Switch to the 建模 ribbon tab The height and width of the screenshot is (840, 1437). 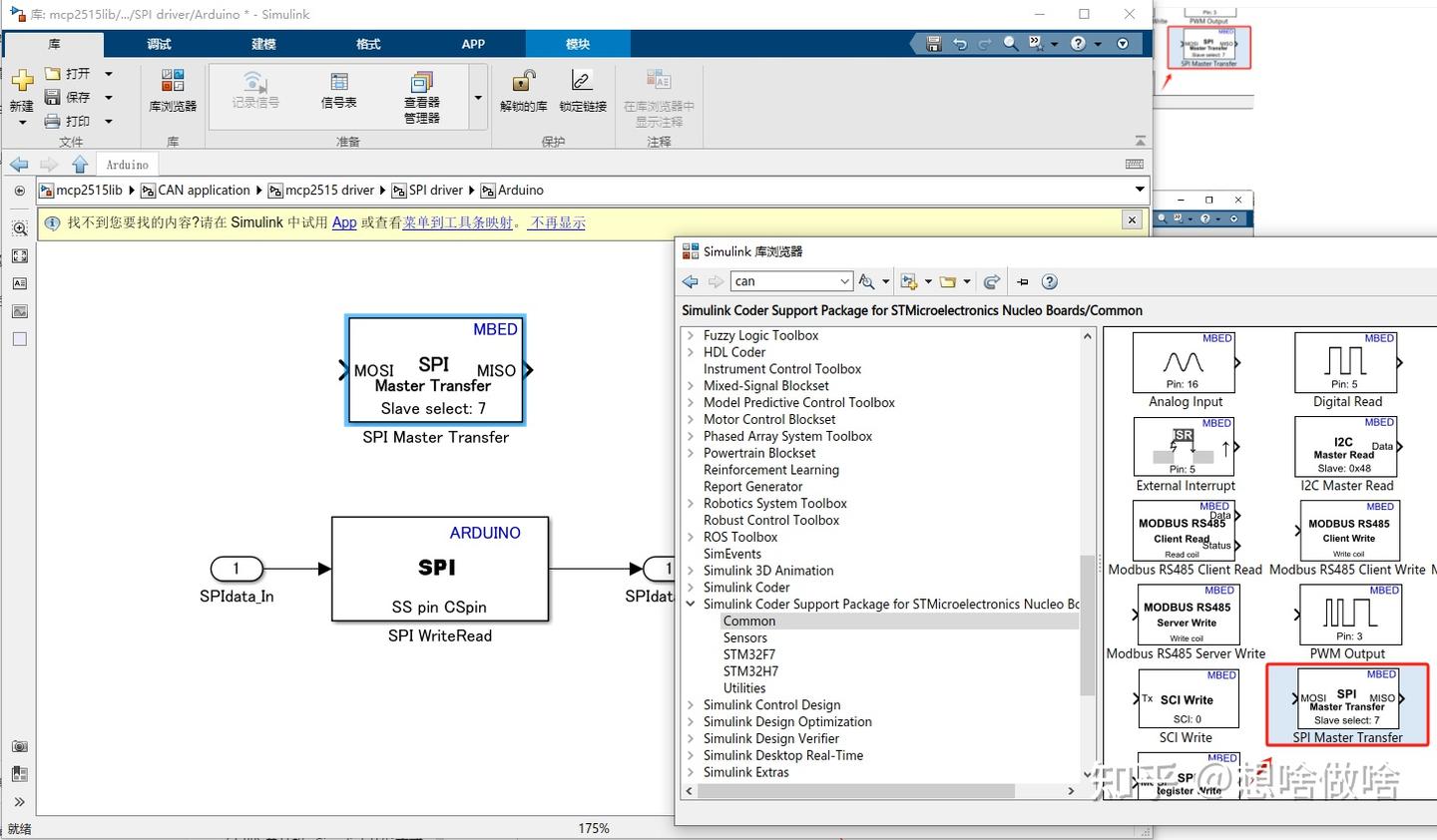263,44
